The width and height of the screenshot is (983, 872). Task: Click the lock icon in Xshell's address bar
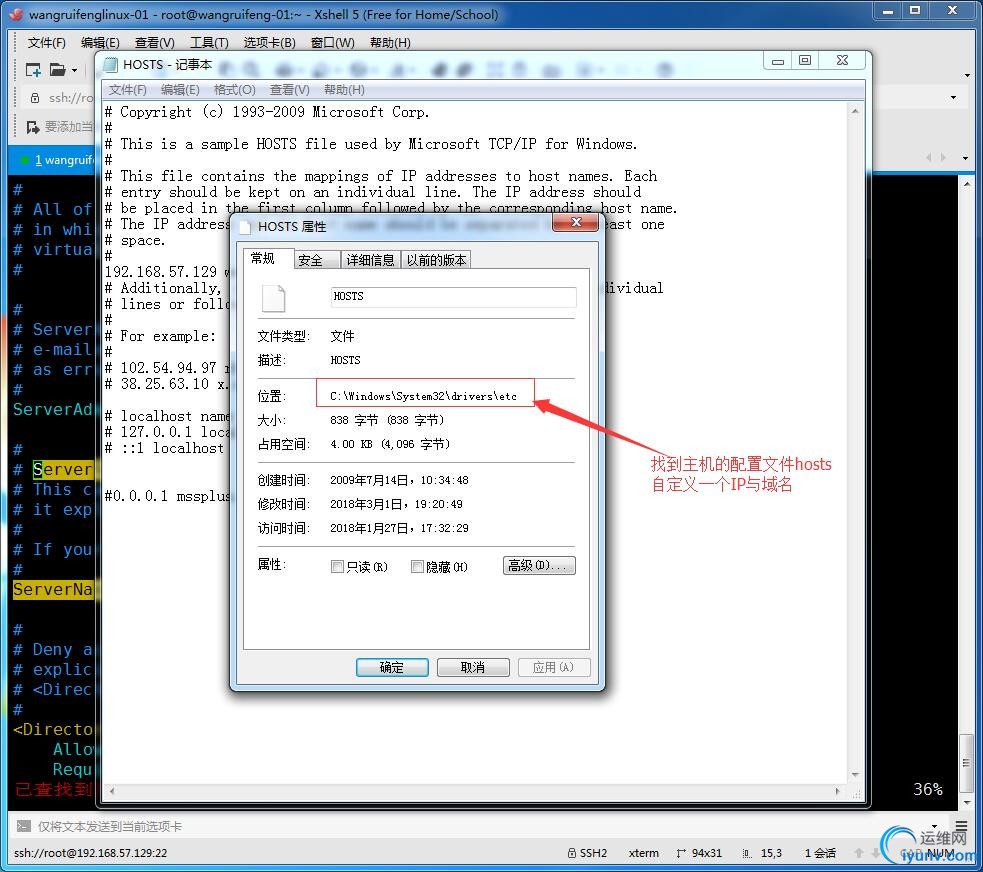pyautogui.click(x=35, y=98)
